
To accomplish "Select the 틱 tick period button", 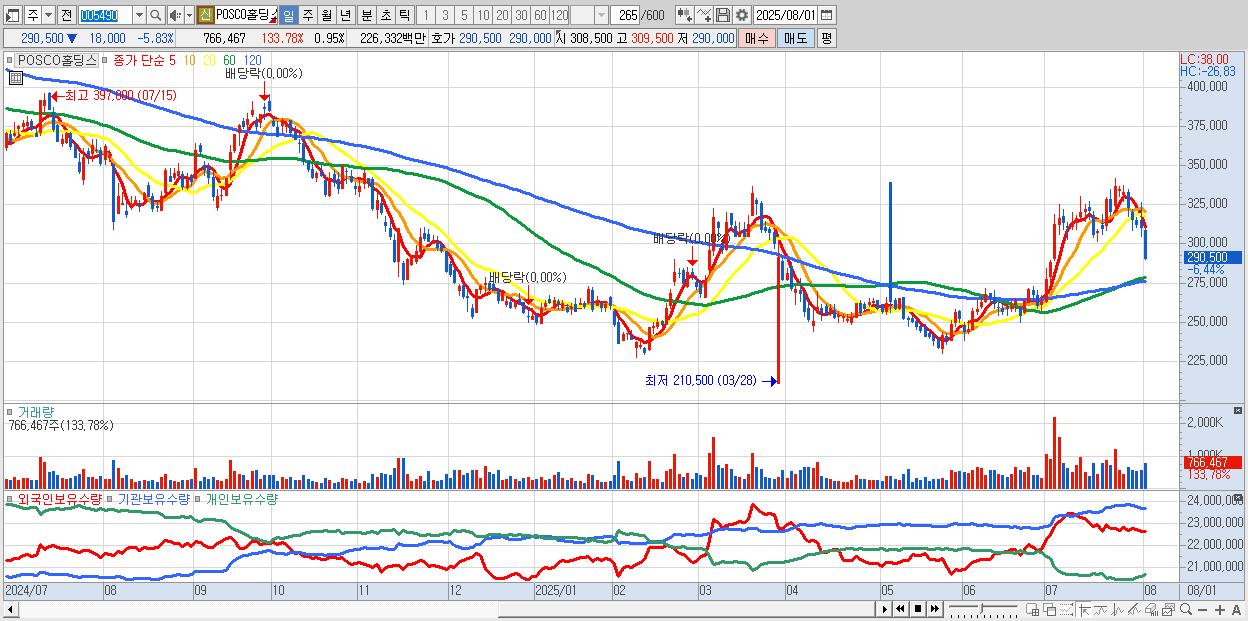I will click(404, 15).
